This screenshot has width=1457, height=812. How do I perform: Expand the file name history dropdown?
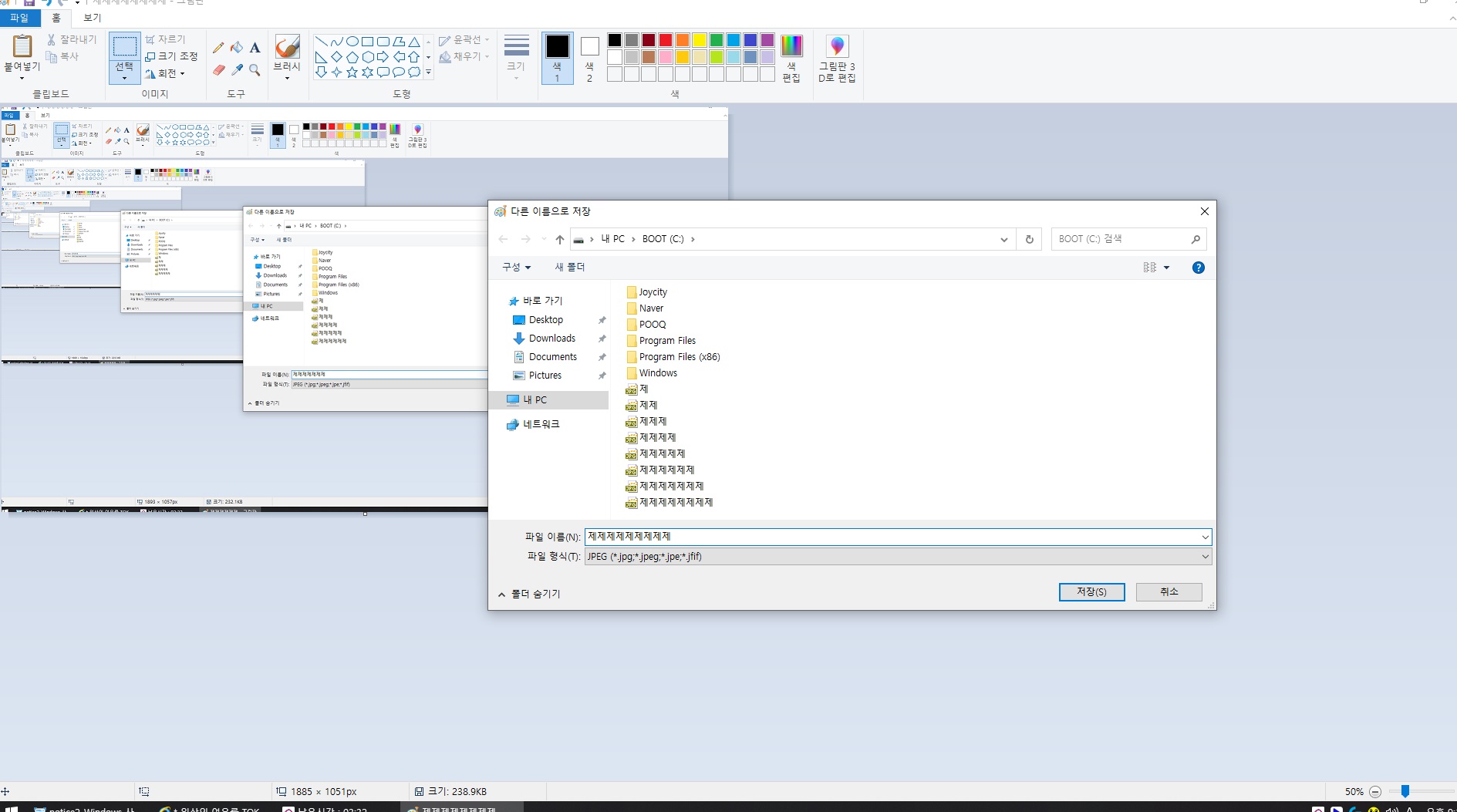(1205, 537)
